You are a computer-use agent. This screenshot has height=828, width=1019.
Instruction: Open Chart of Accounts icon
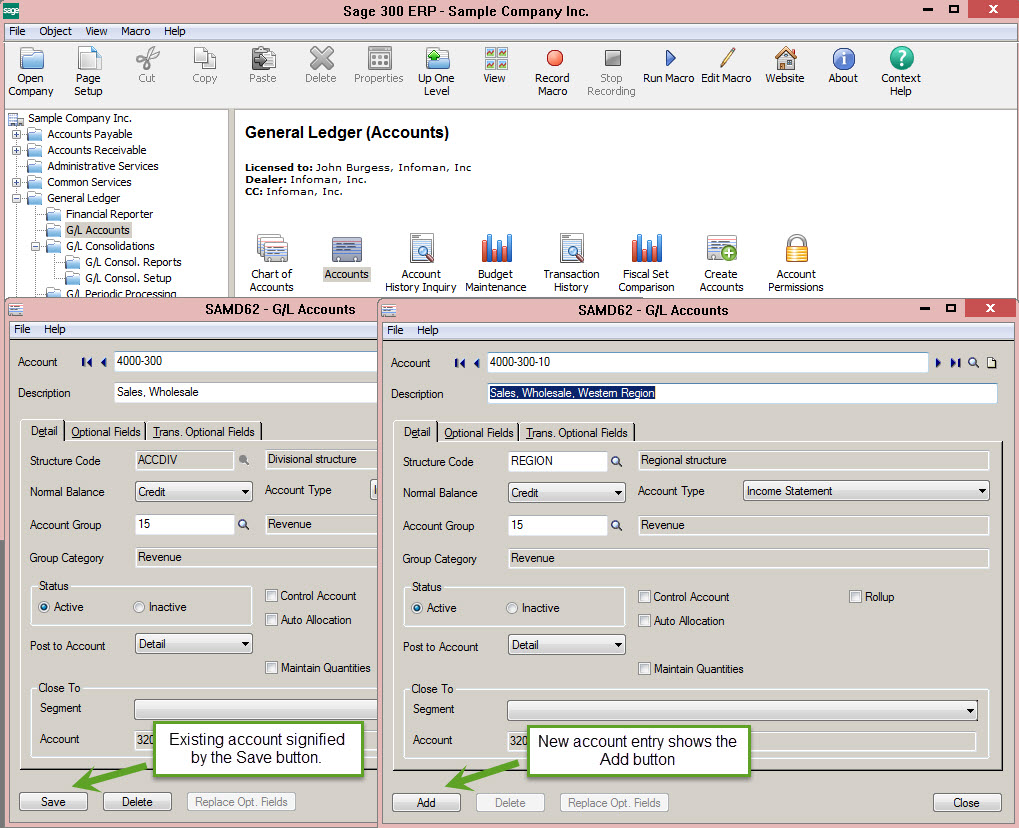click(x=272, y=249)
